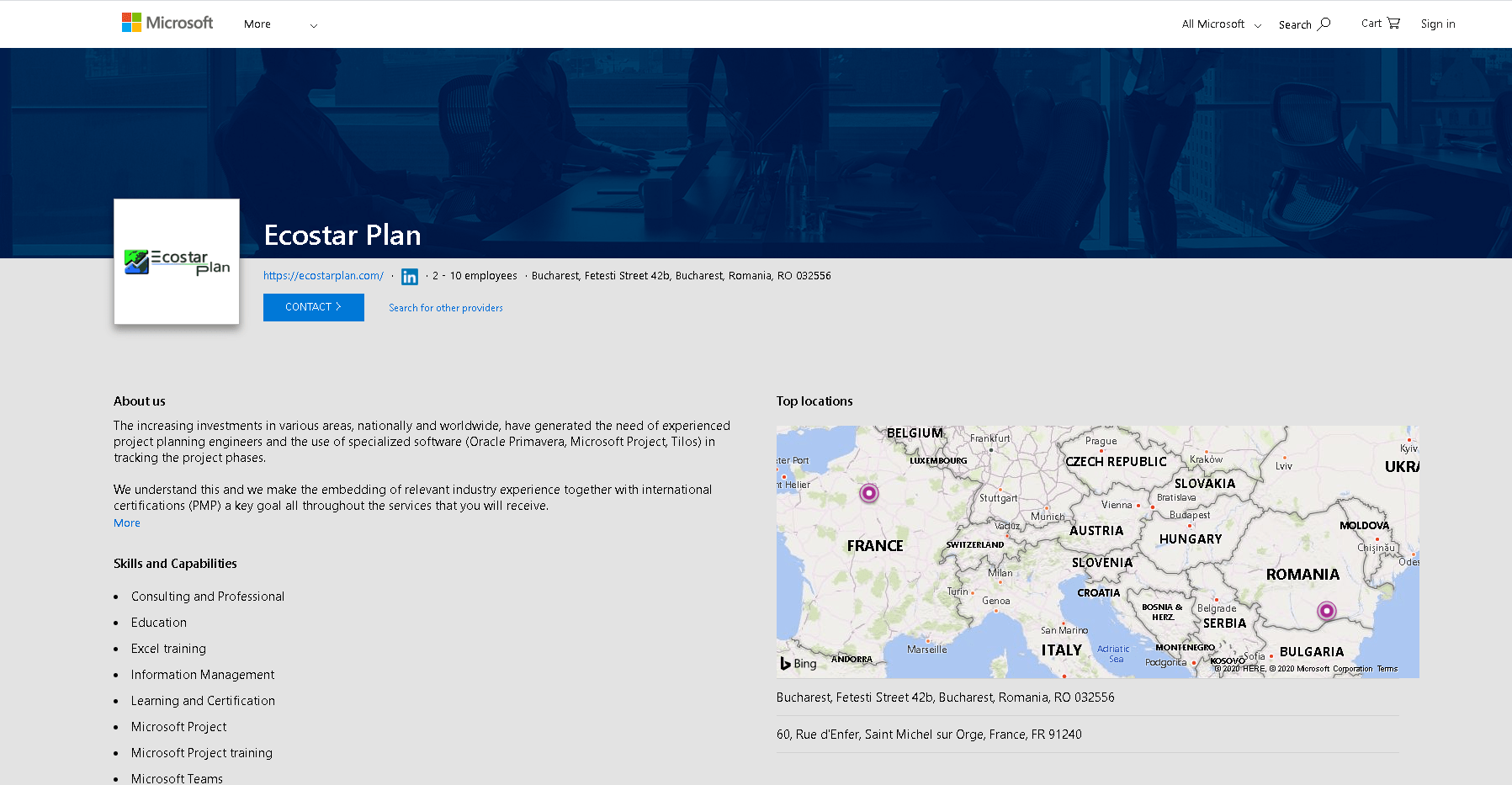Click 'Learning and Certification' skill item
Screen dimensions: 1512x785
(203, 701)
